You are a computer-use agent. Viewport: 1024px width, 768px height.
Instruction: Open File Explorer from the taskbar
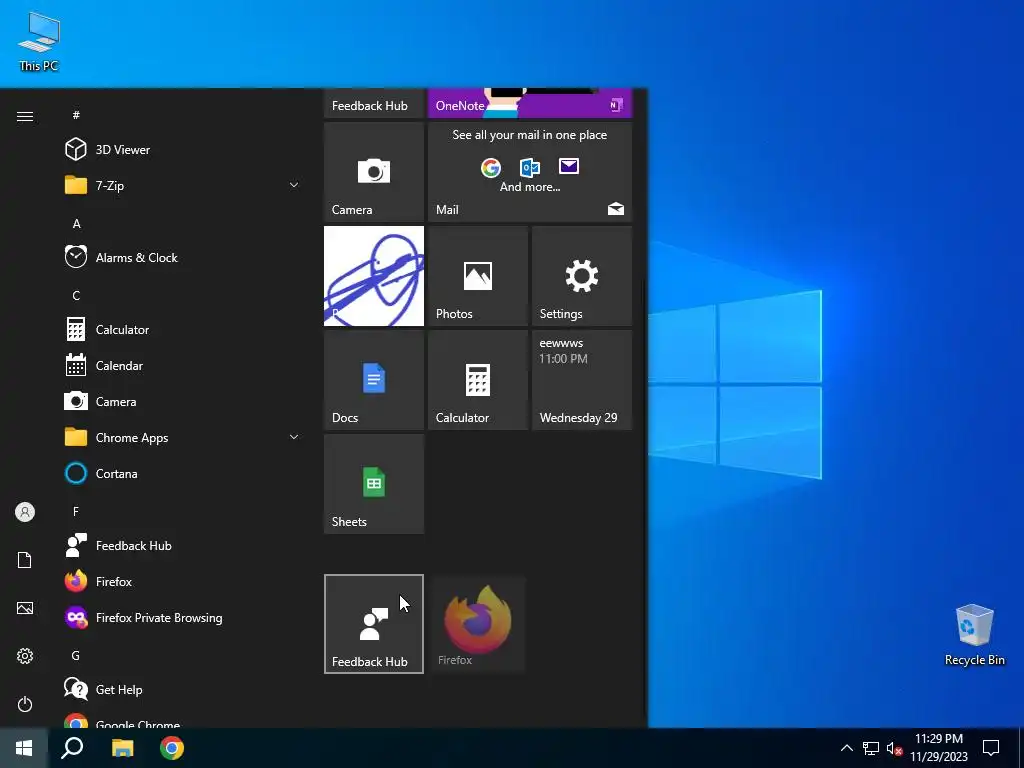[122, 748]
